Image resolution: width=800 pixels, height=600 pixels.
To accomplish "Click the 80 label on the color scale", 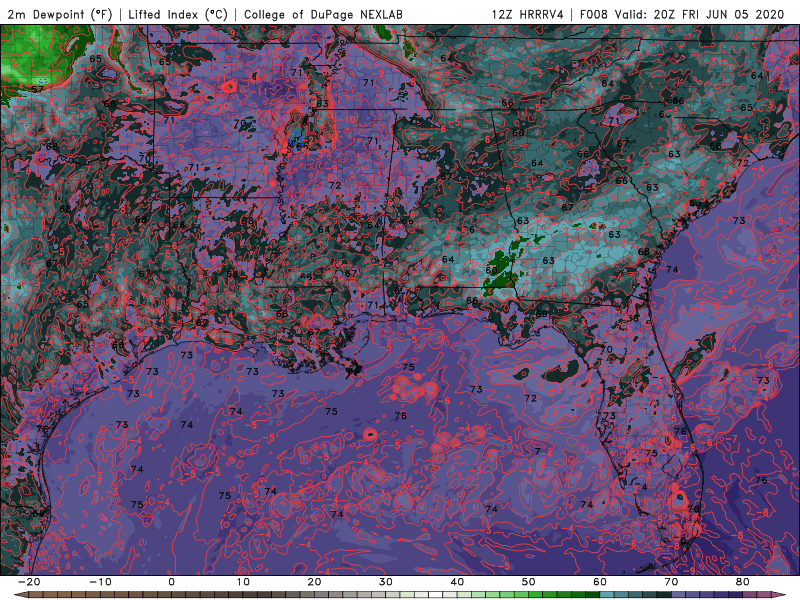I will coord(743,582).
